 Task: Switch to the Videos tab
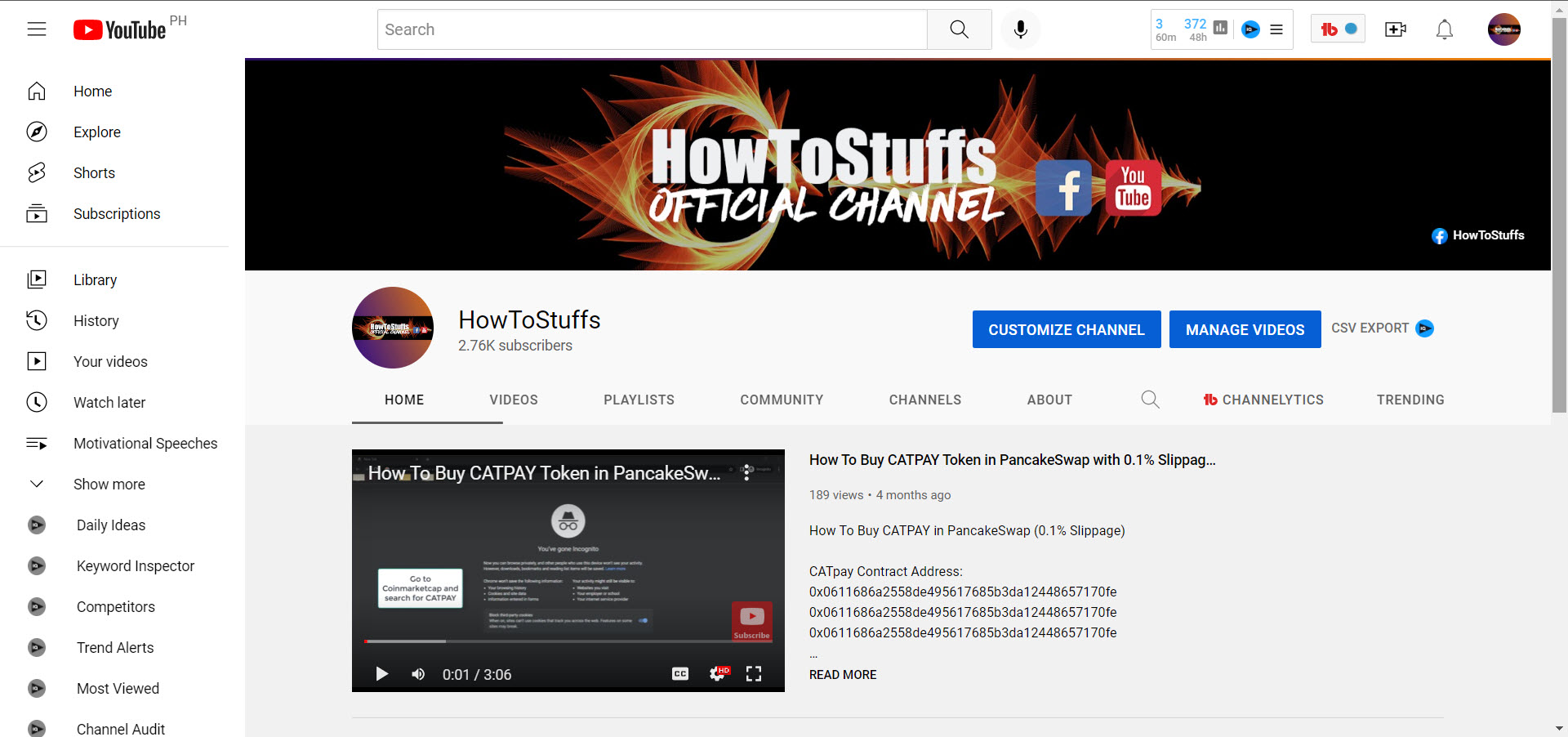click(x=514, y=400)
